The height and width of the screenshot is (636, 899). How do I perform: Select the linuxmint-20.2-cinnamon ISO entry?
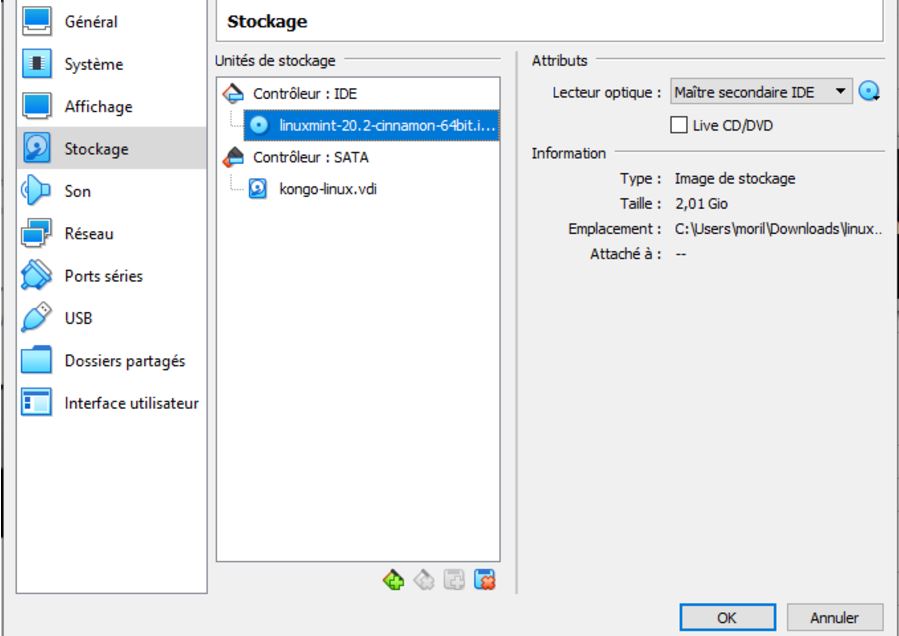pyautogui.click(x=387, y=125)
